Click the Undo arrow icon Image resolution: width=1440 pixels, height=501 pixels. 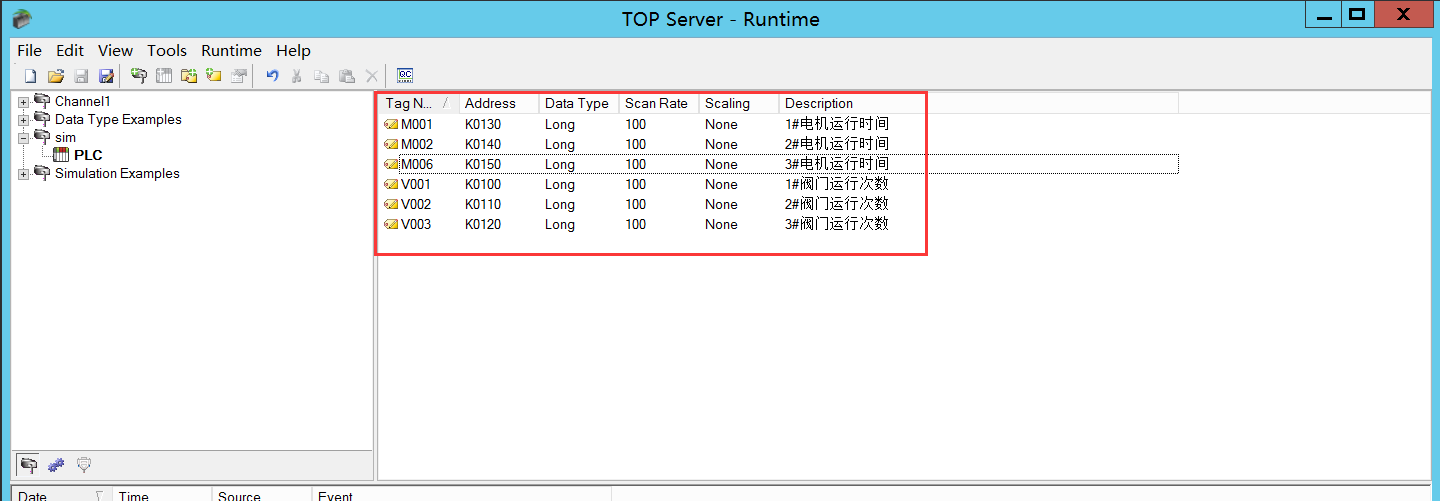[272, 76]
